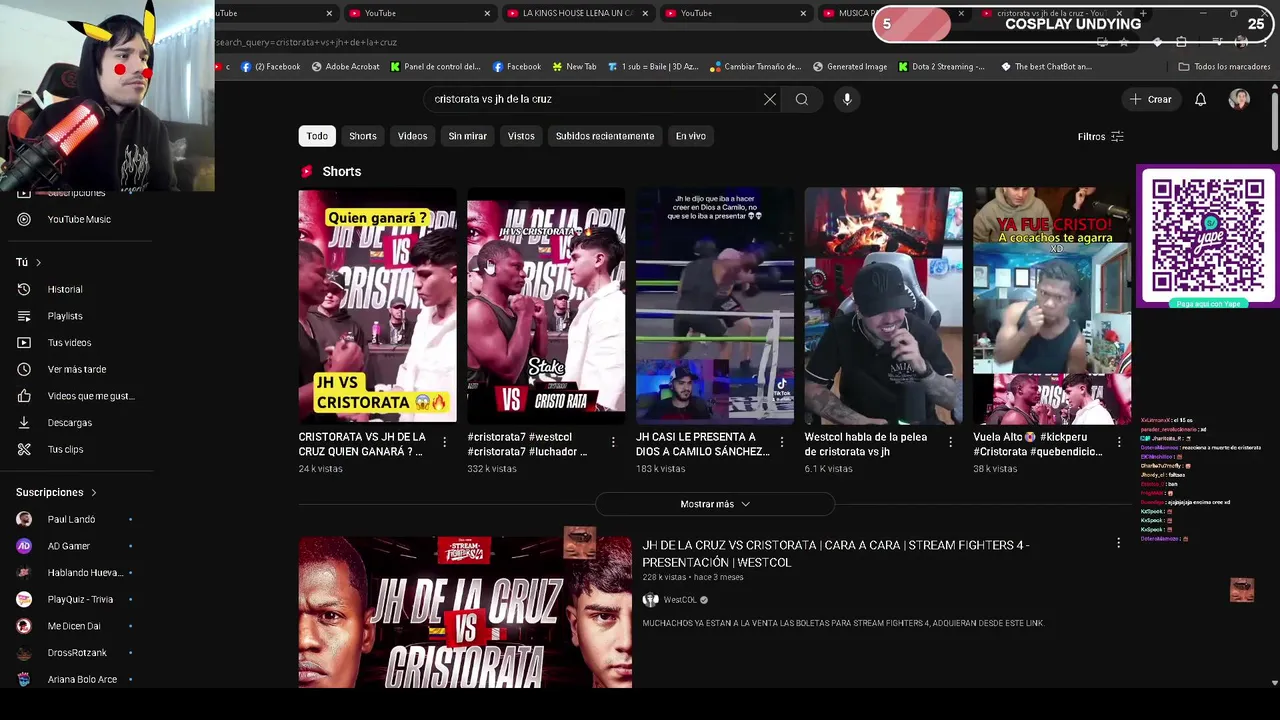Open the Todos los marcadores folder

coord(1224,67)
